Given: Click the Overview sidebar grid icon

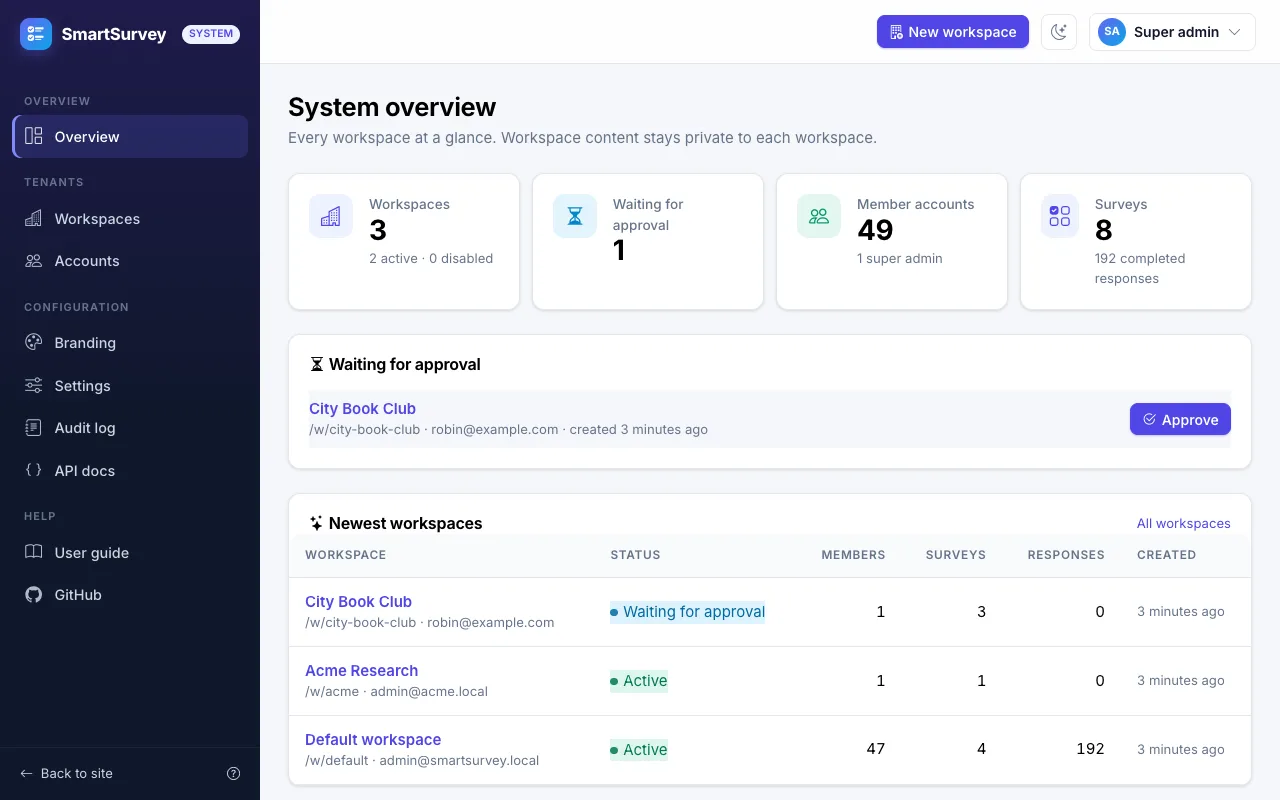Looking at the screenshot, I should tap(33, 136).
